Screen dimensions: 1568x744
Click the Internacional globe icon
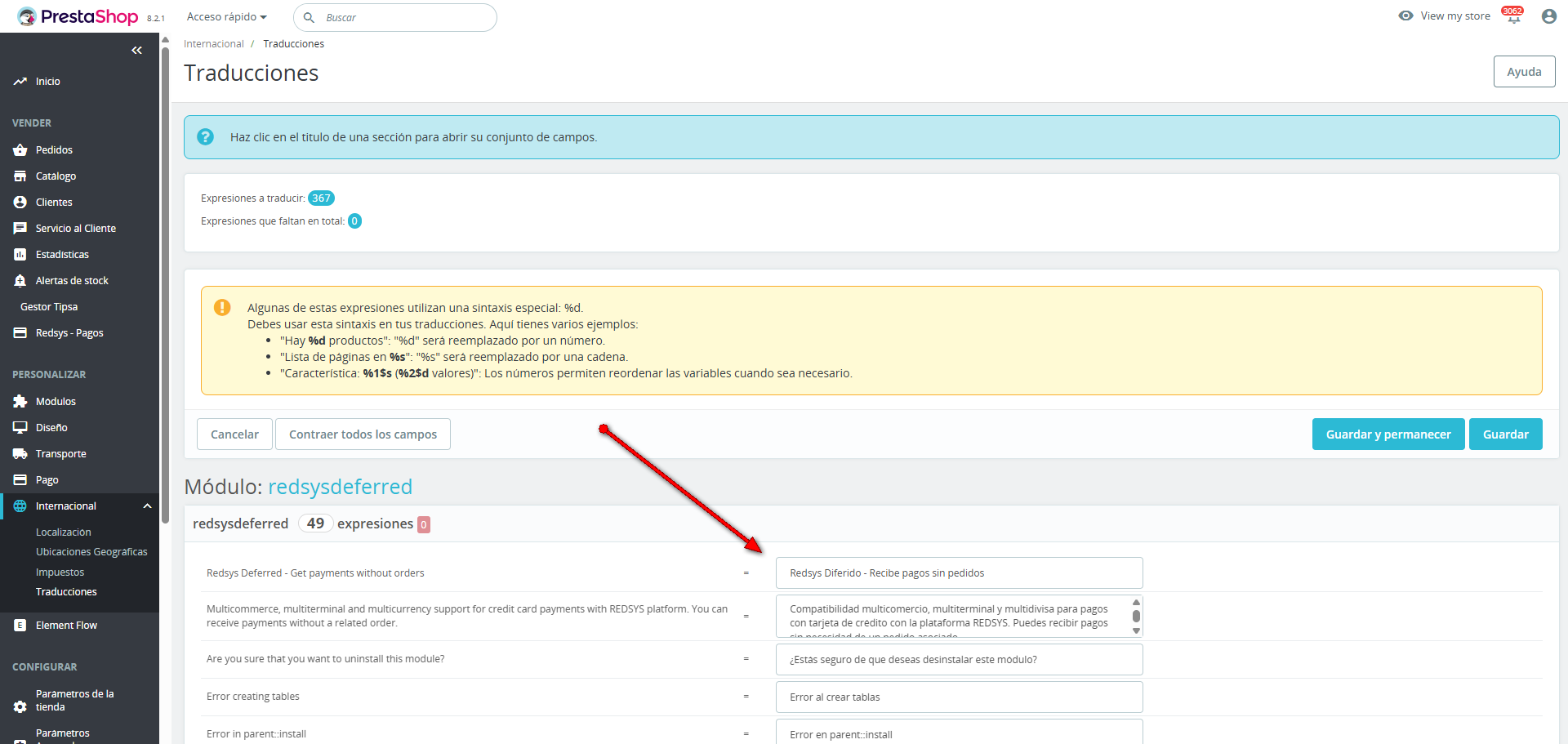coord(20,506)
